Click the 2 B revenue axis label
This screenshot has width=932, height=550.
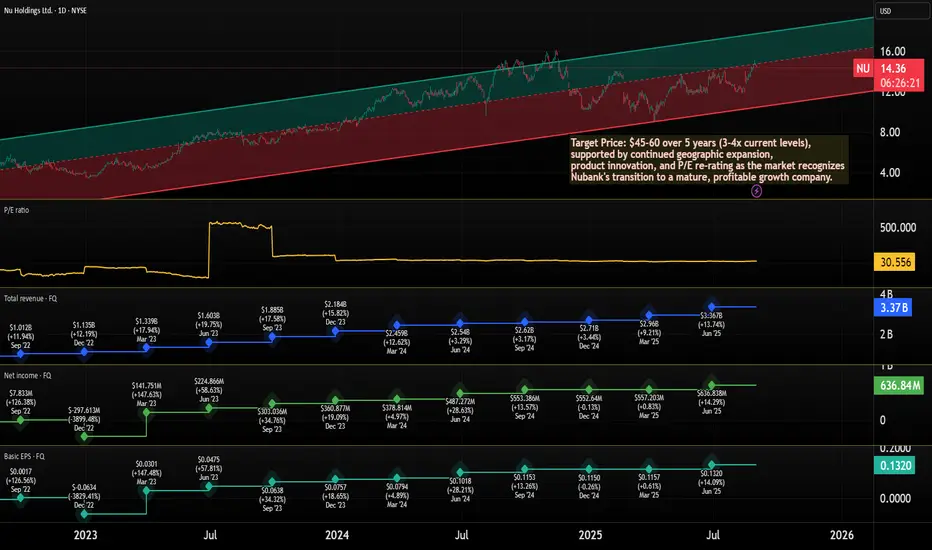click(886, 334)
